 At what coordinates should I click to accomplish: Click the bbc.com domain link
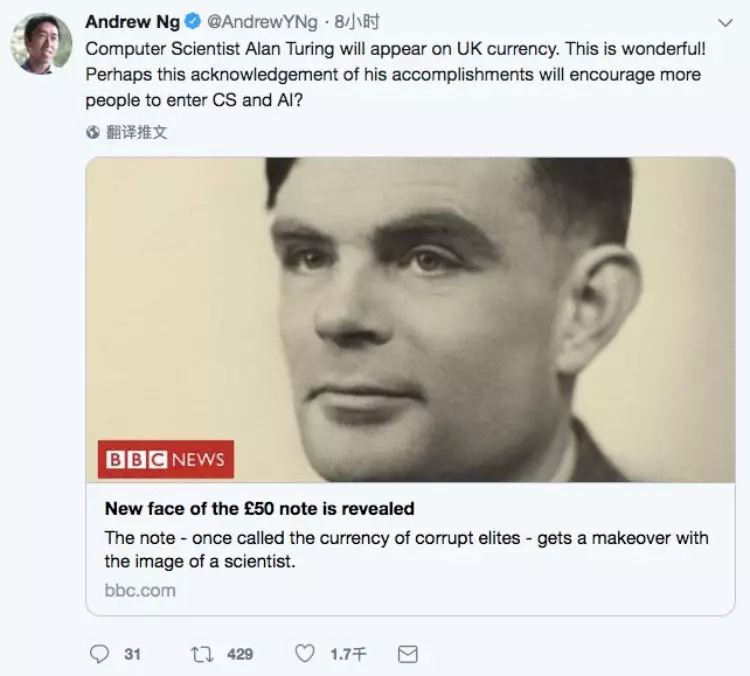[x=140, y=590]
